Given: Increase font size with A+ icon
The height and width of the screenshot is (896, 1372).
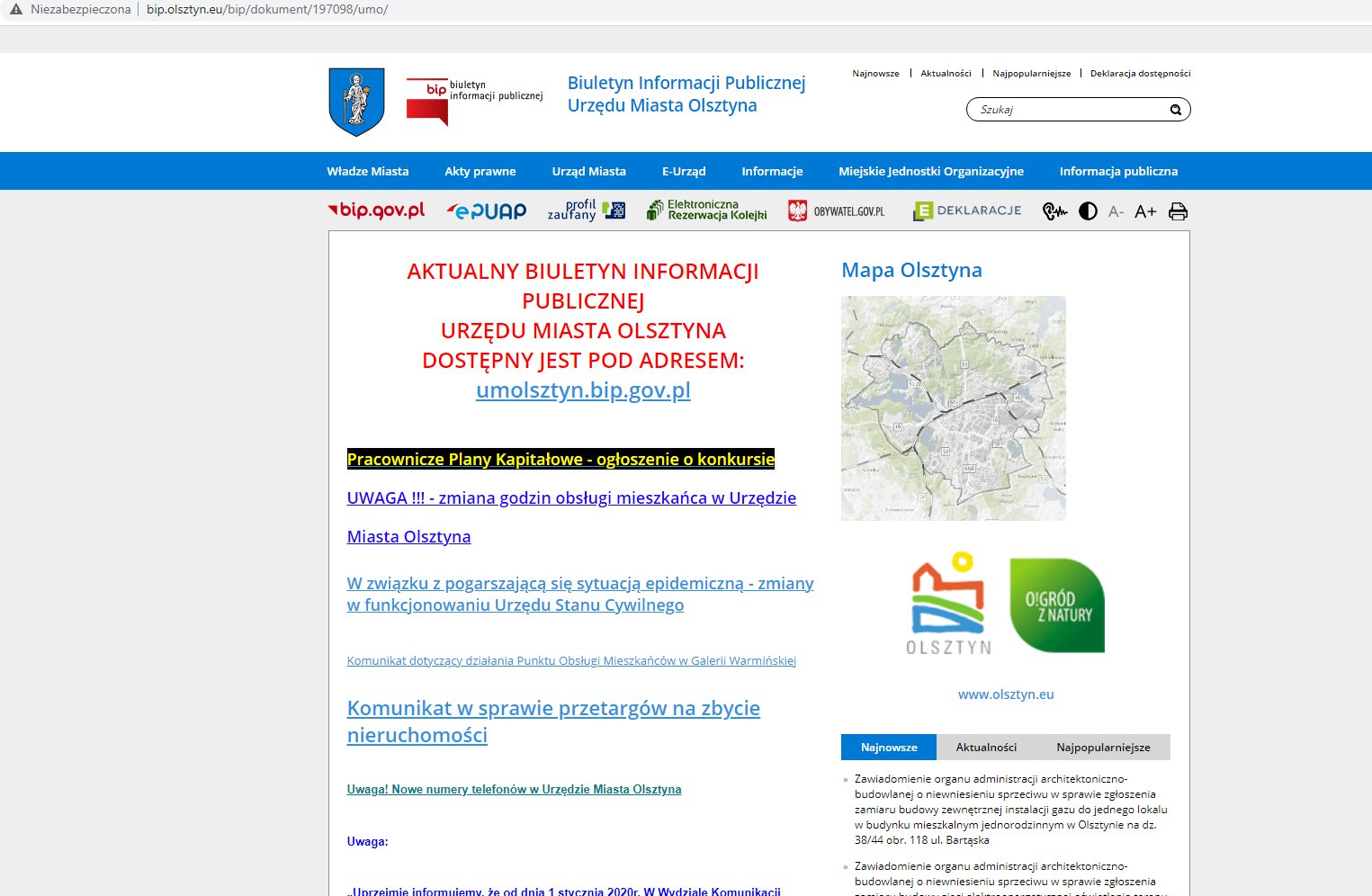Looking at the screenshot, I should (x=1145, y=211).
